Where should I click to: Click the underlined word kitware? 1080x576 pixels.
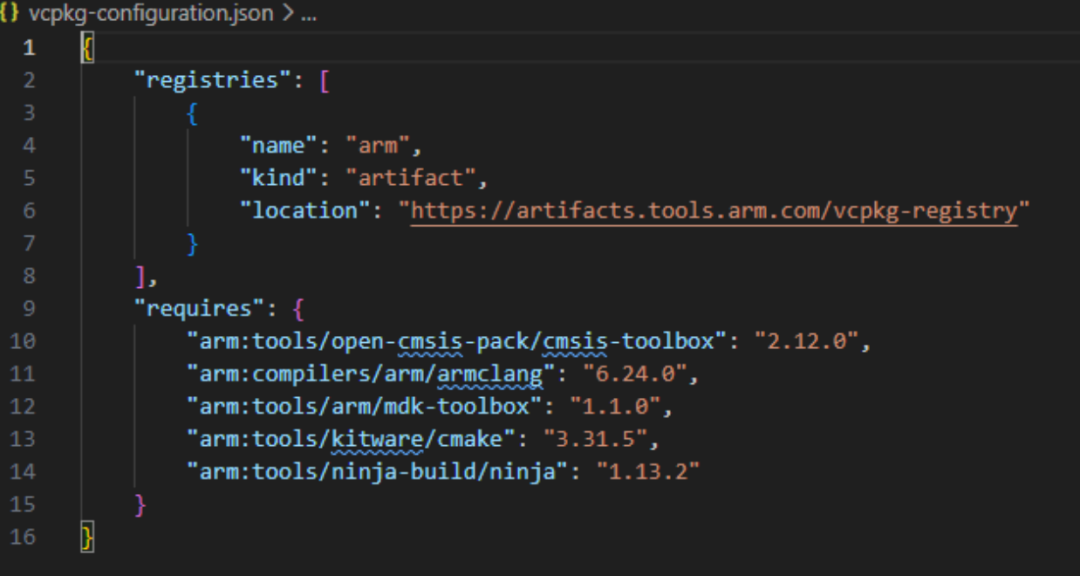[x=377, y=439]
